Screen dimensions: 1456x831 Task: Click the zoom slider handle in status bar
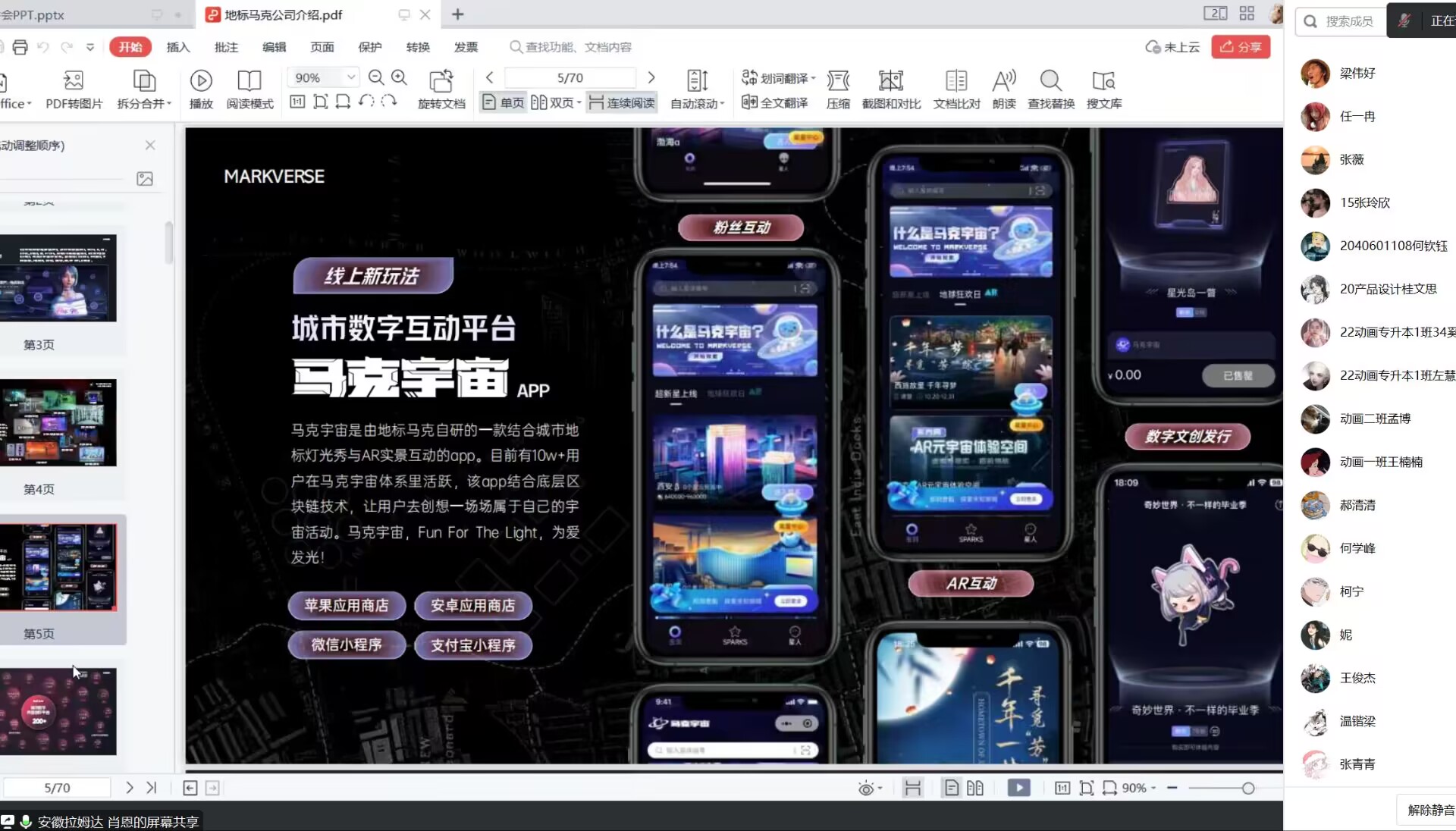click(1248, 789)
